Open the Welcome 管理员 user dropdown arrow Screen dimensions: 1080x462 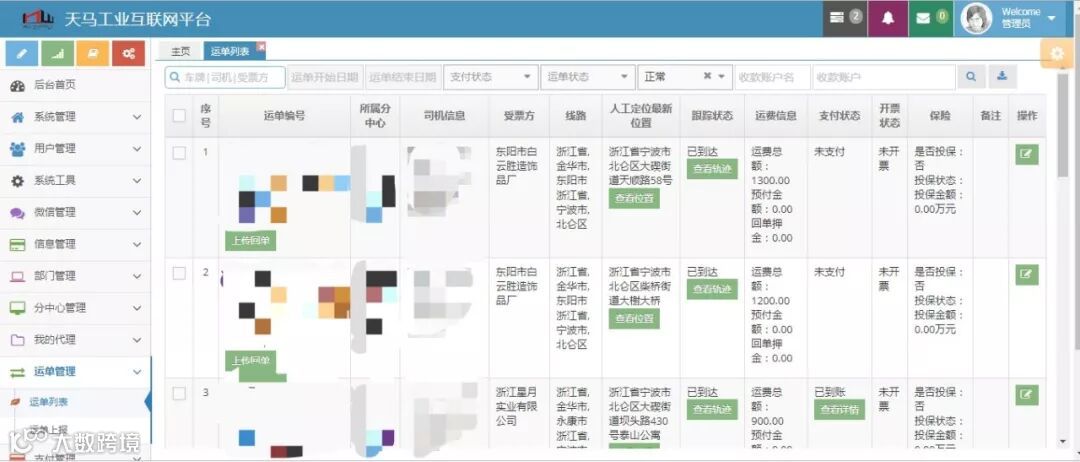pyautogui.click(x=1052, y=18)
